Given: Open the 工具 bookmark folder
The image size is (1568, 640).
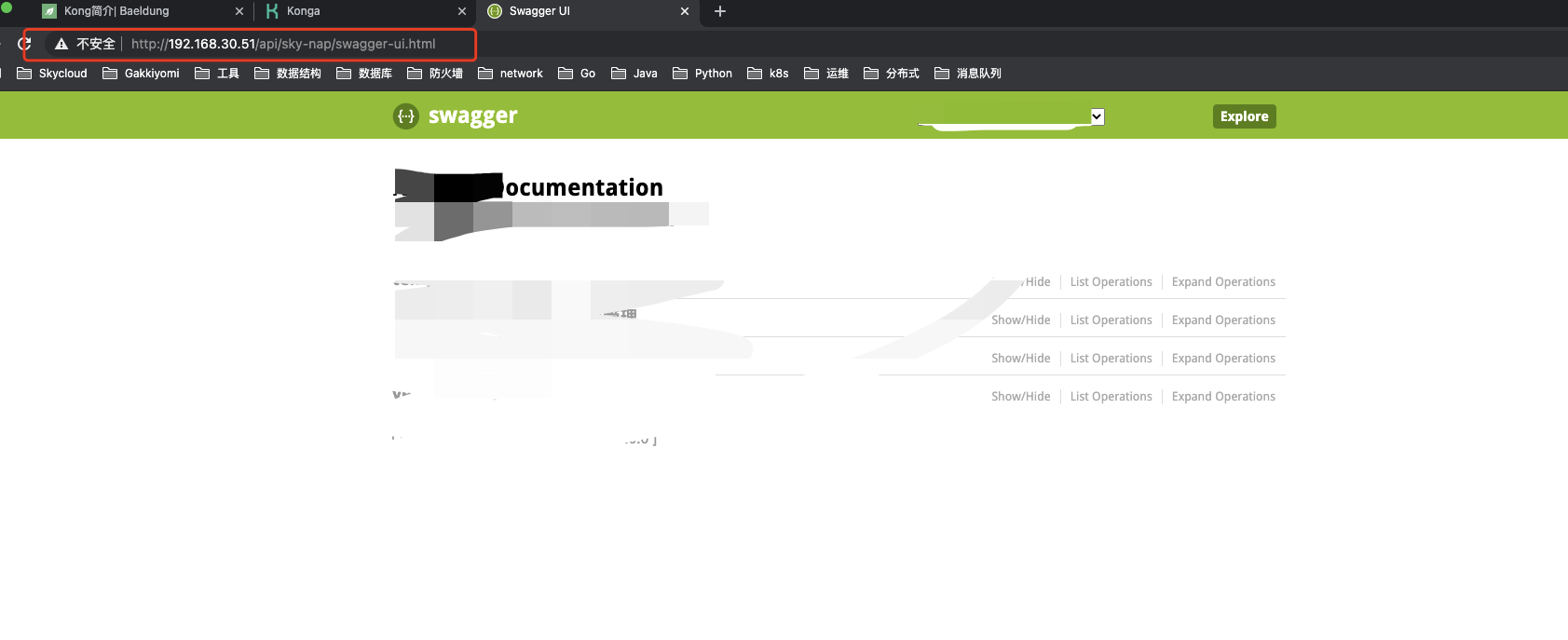Looking at the screenshot, I should point(217,74).
